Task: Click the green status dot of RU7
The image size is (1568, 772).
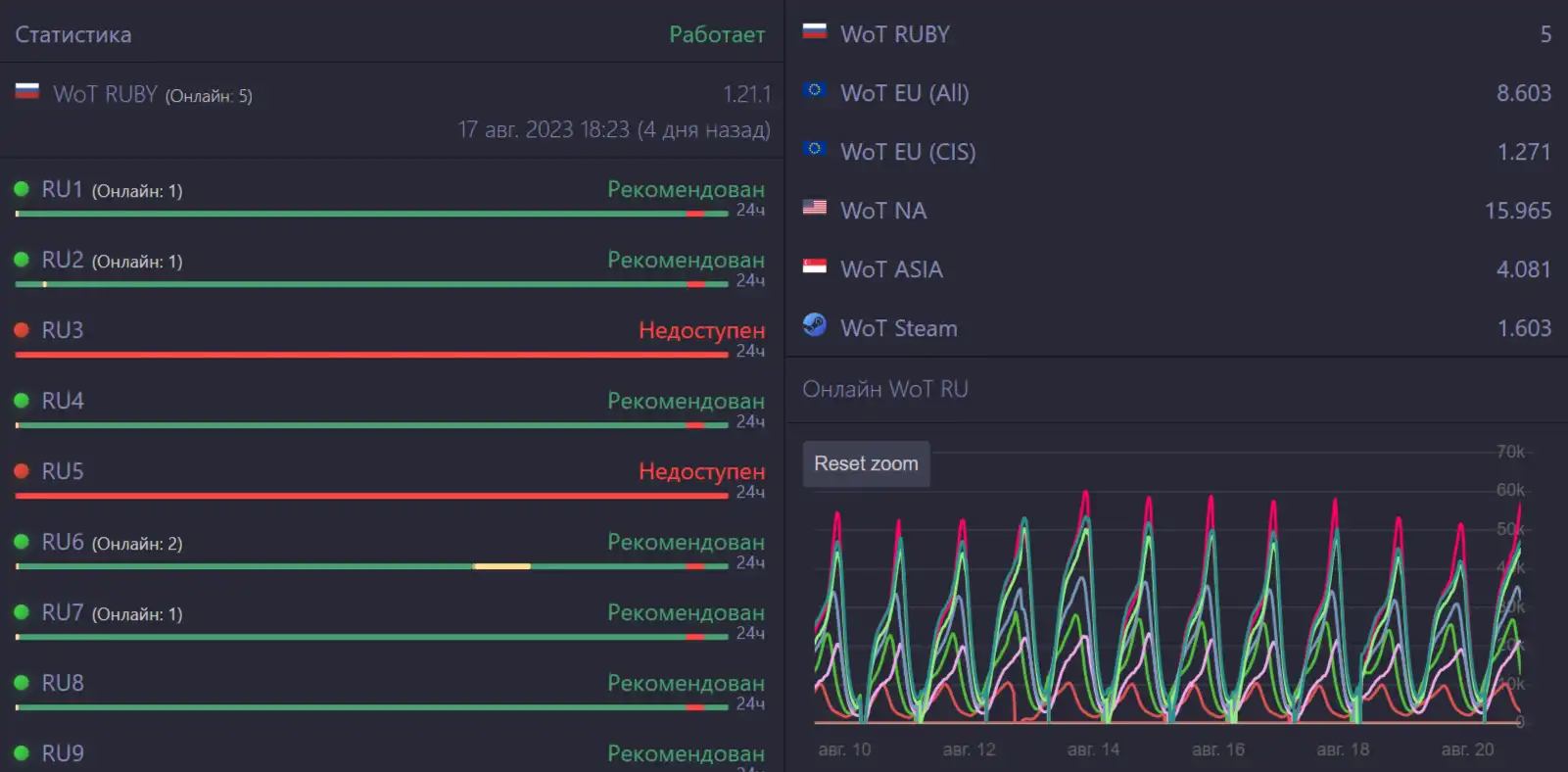Action: tap(22, 612)
